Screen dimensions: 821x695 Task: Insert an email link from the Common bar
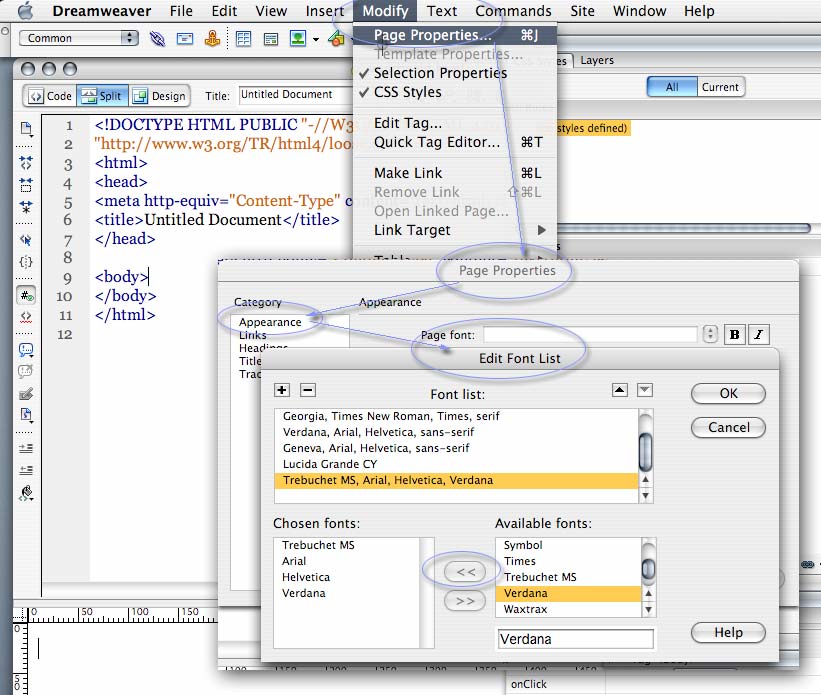[185, 38]
